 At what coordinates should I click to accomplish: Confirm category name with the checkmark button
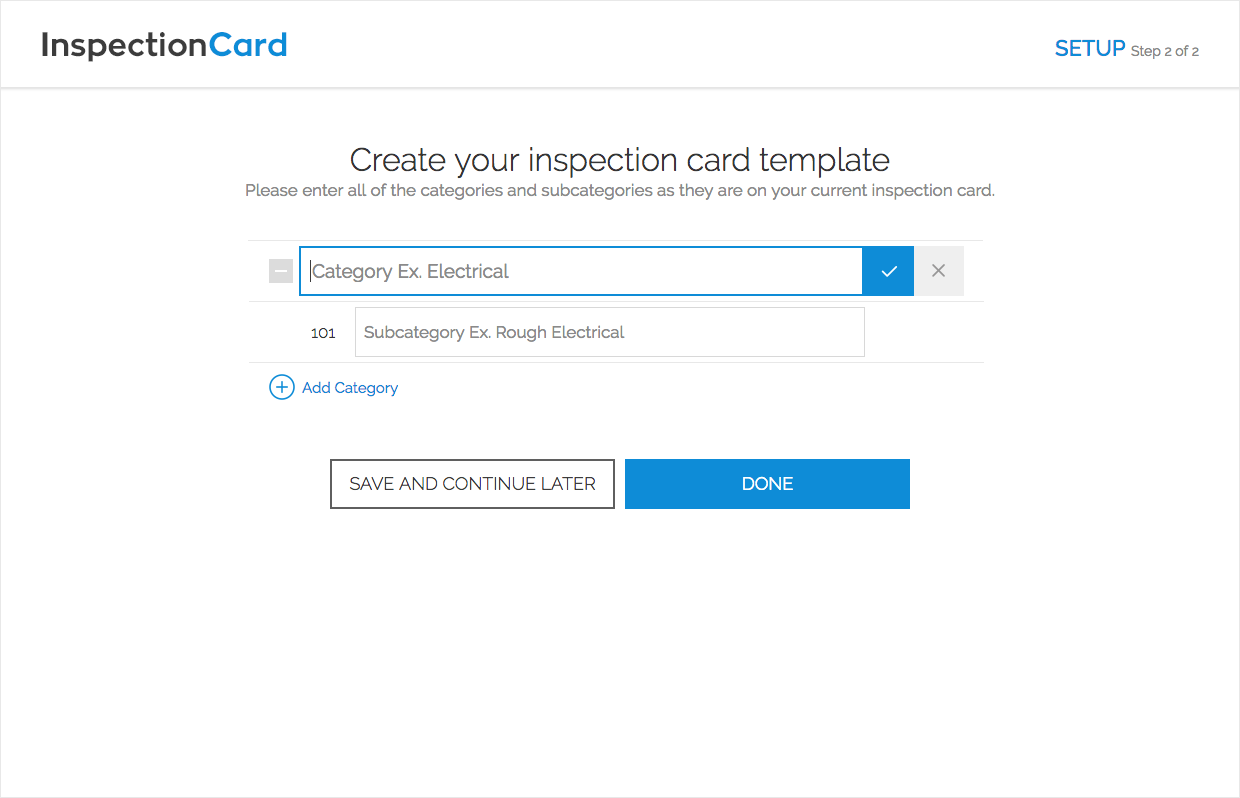point(888,271)
